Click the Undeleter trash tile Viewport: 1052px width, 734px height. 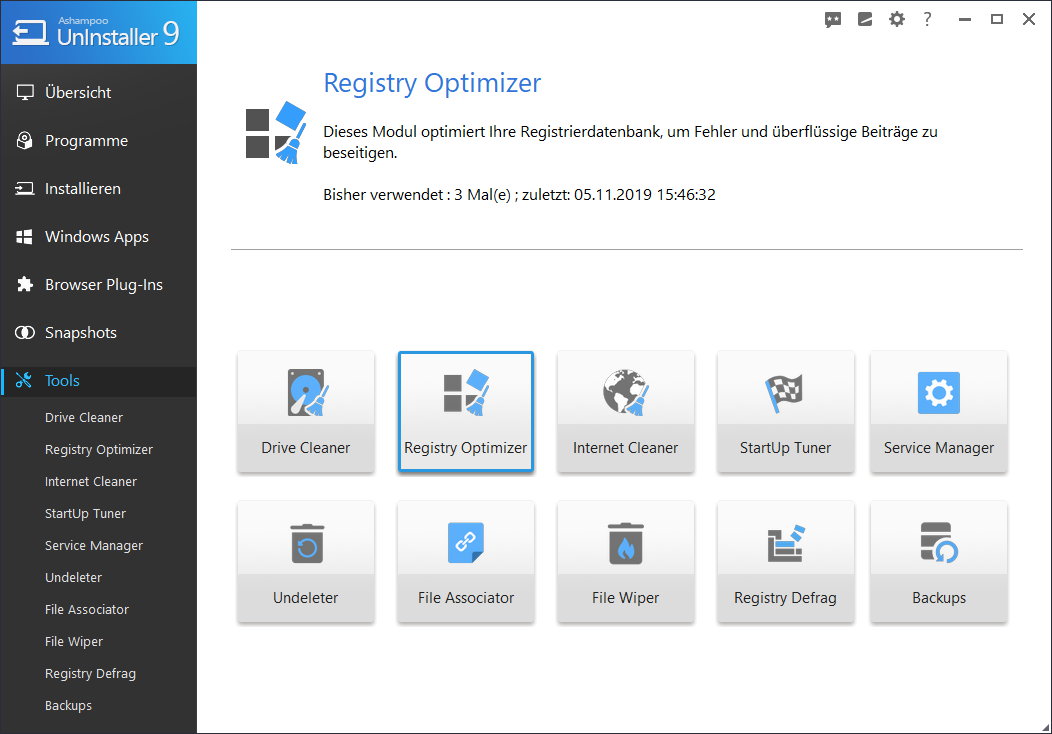pyautogui.click(x=305, y=561)
